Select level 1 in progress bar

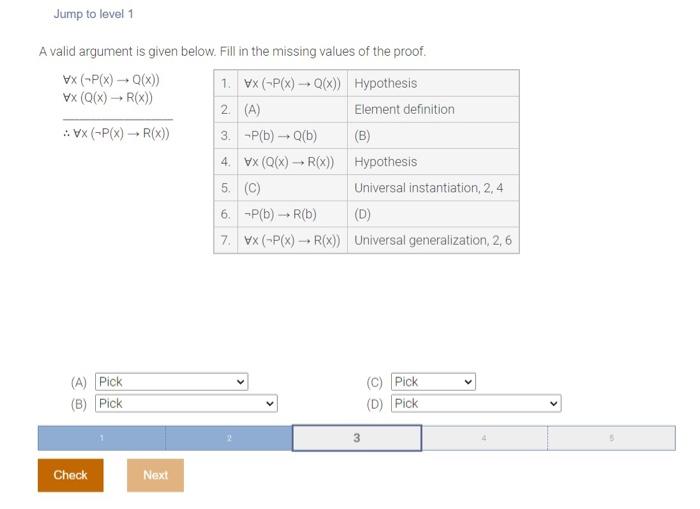coord(101,438)
